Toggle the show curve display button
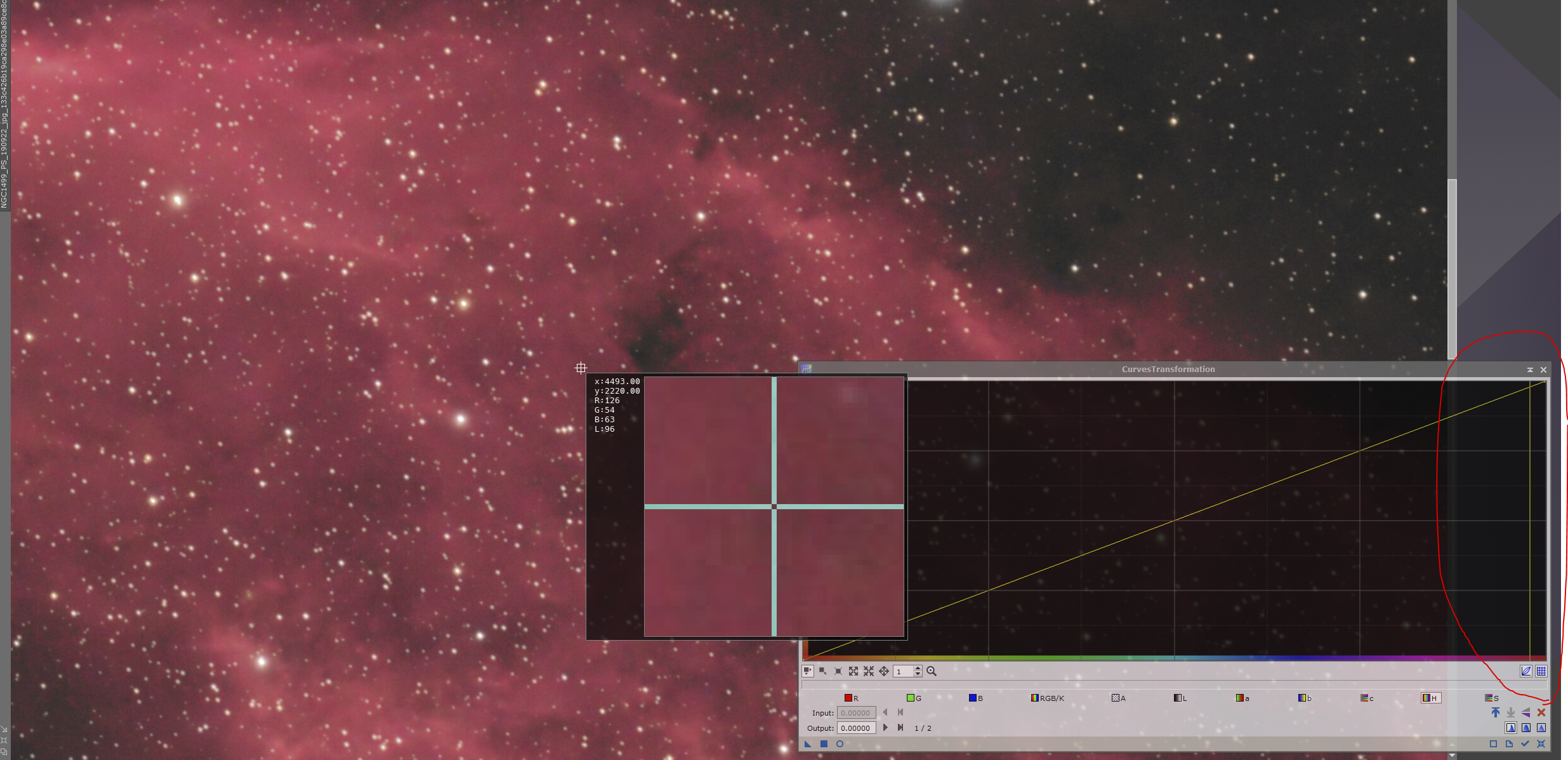Image resolution: width=1568 pixels, height=760 pixels. tap(1526, 671)
